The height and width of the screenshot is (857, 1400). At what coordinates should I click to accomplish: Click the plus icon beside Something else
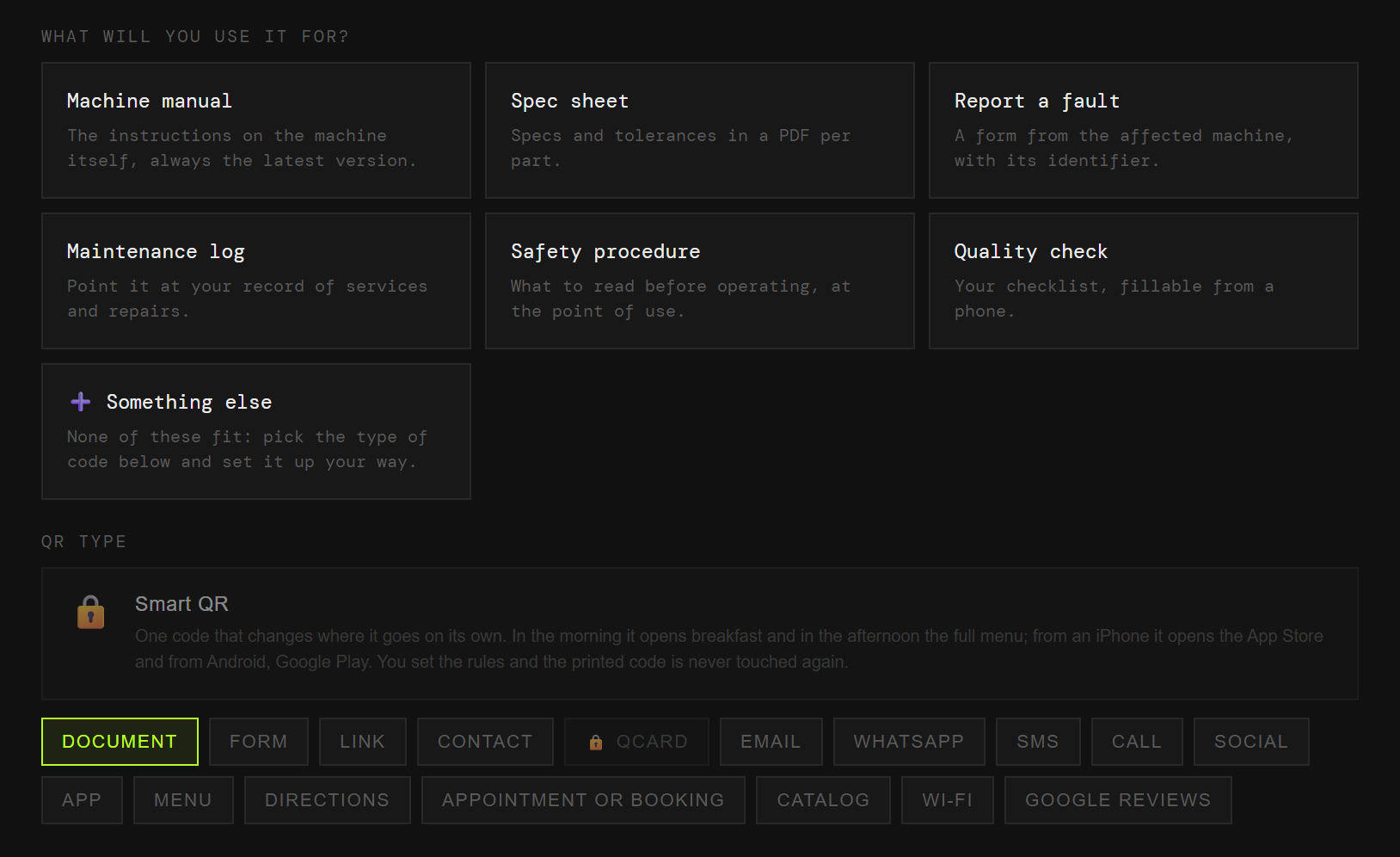[81, 402]
